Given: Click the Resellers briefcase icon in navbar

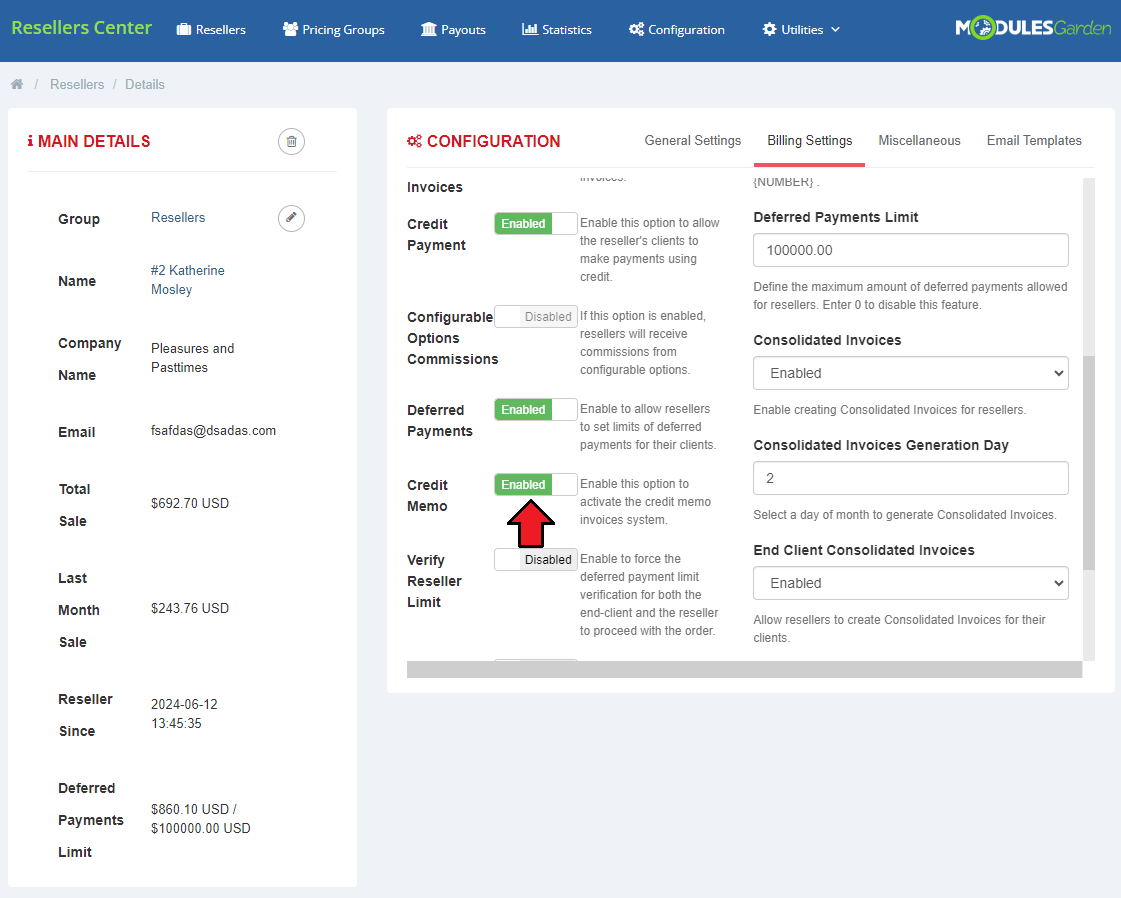Looking at the screenshot, I should pos(184,29).
